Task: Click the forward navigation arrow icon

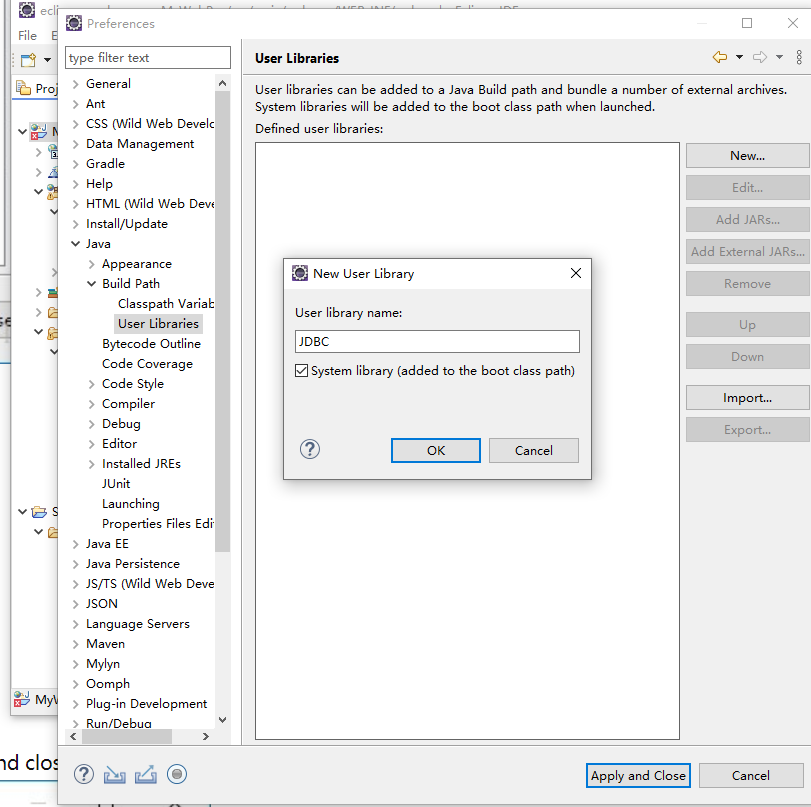Action: pos(760,57)
